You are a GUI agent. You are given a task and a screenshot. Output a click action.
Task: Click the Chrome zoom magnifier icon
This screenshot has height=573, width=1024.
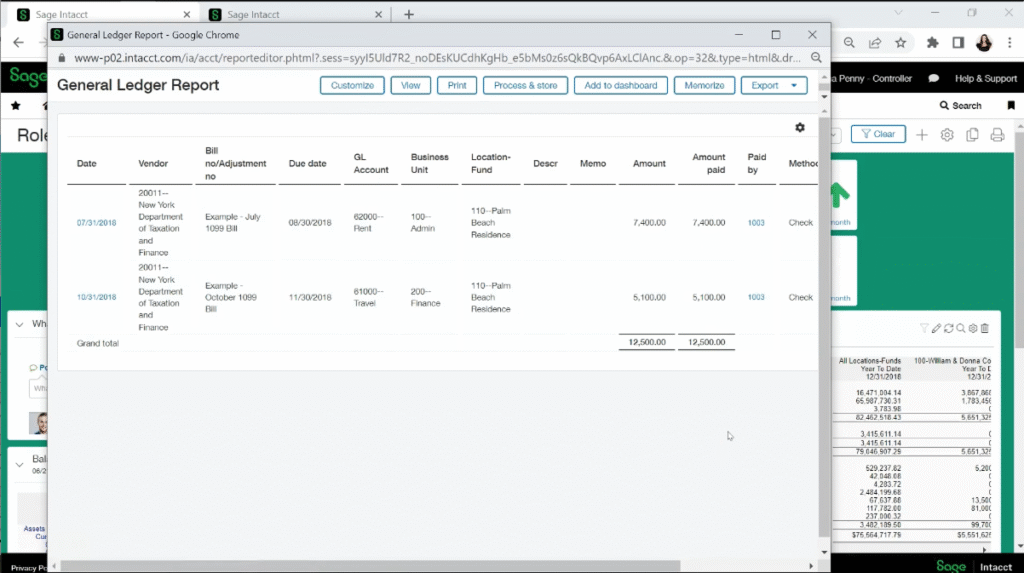(849, 42)
